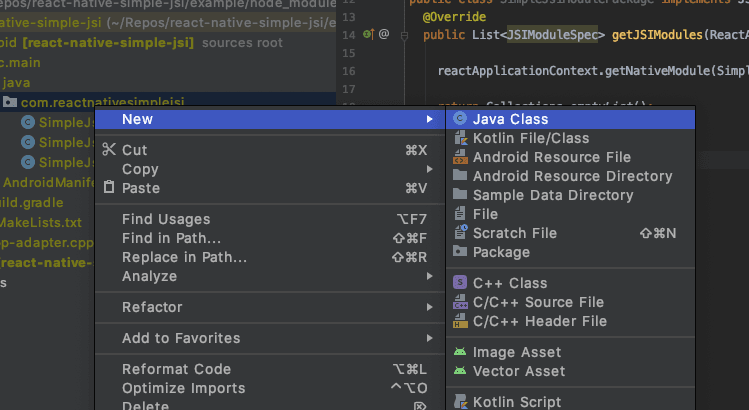Create a new File

coord(570,214)
